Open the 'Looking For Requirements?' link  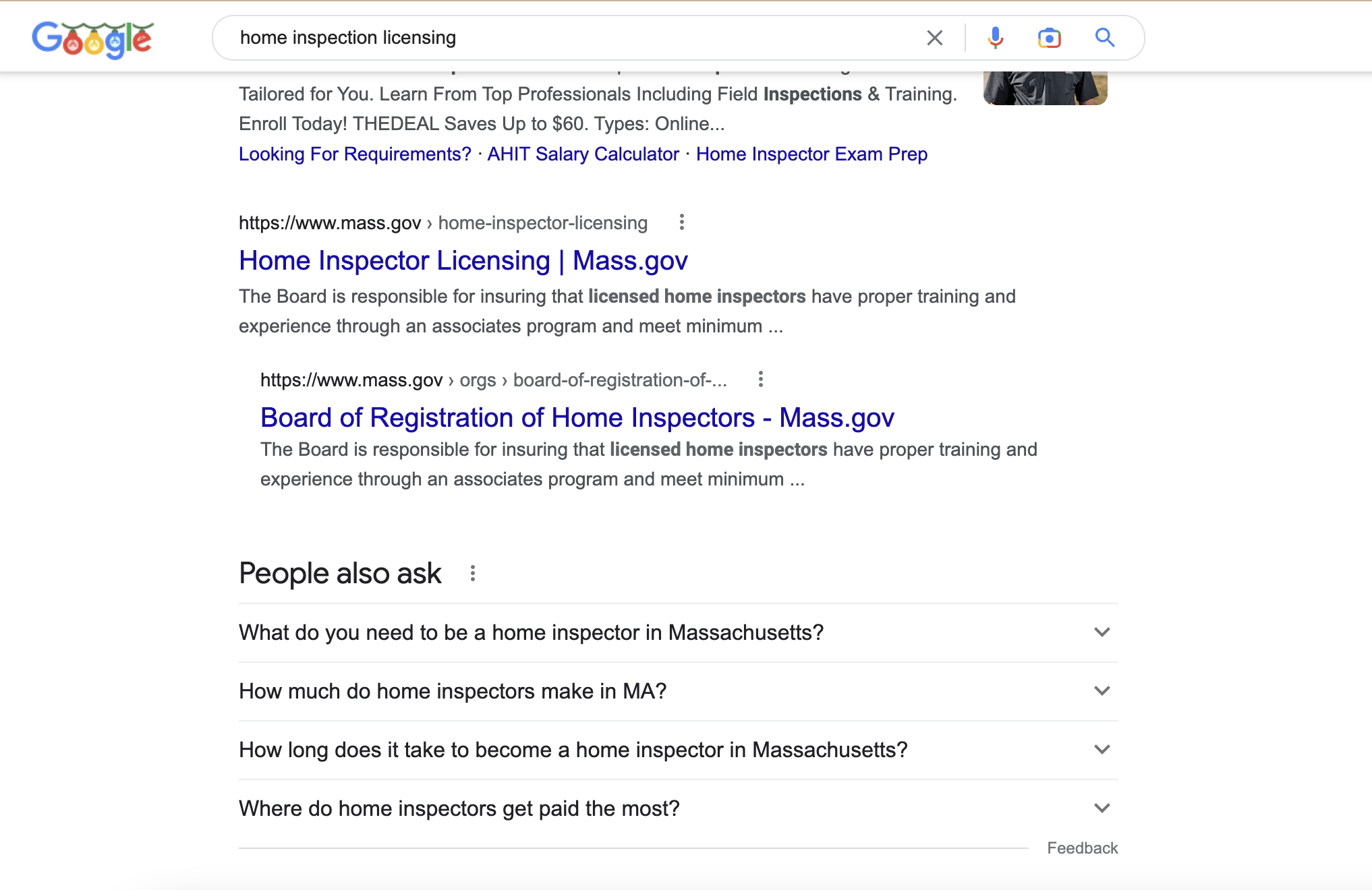355,154
